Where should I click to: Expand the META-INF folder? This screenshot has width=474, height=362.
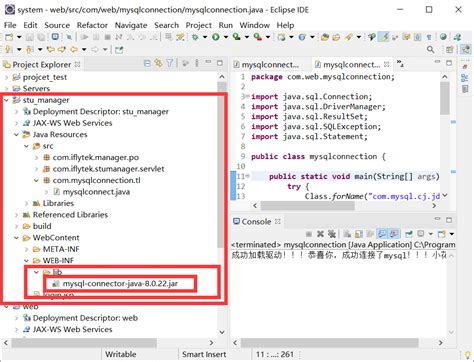pyautogui.click(x=26, y=249)
